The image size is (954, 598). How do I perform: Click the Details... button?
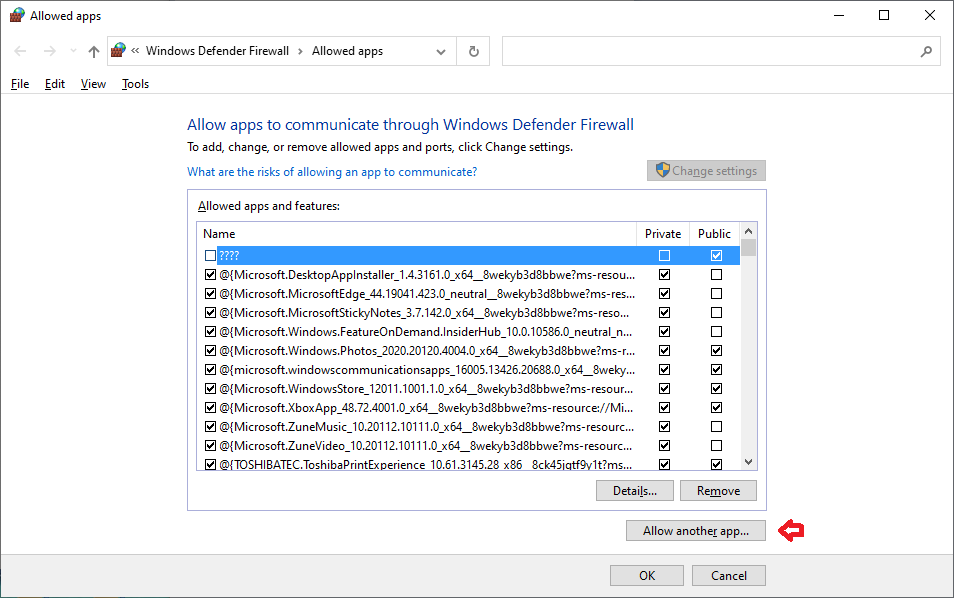pos(635,491)
